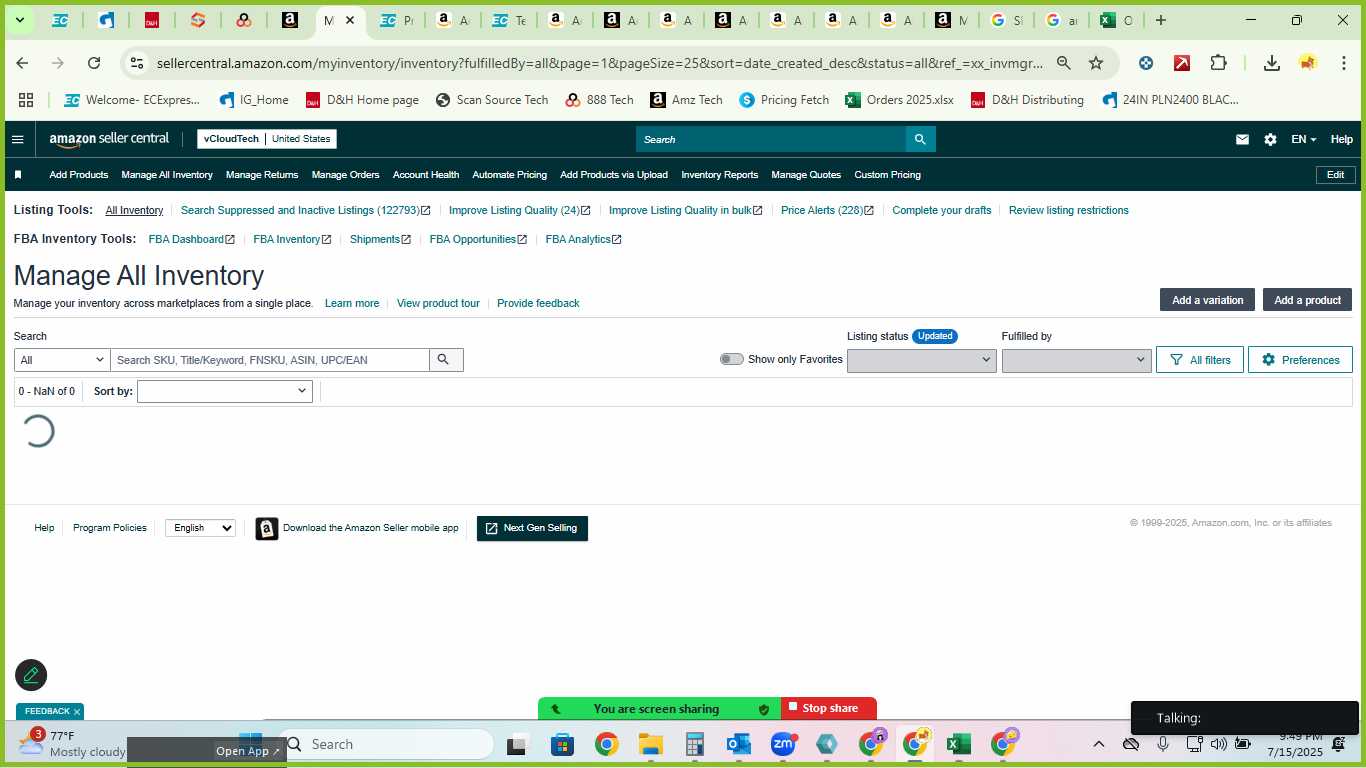Image resolution: width=1366 pixels, height=768 pixels.
Task: Click the top Seller Central search field
Action: (770, 139)
